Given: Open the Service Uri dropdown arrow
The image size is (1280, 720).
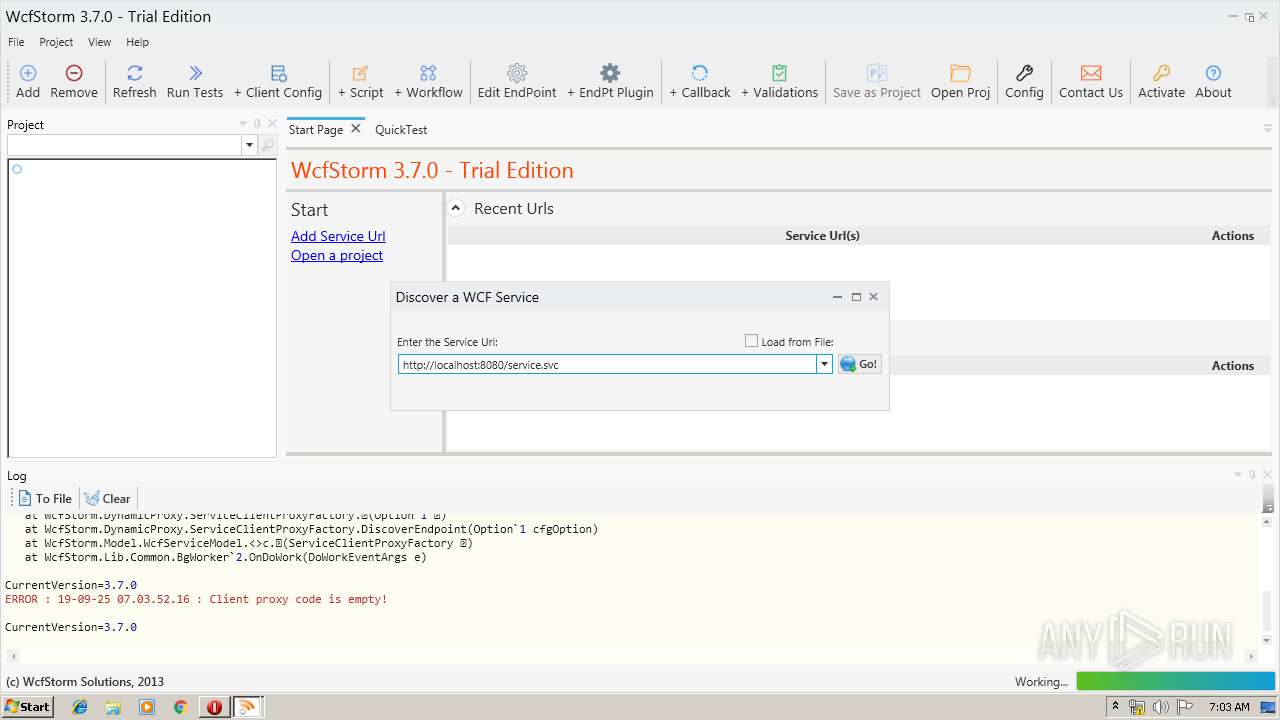Looking at the screenshot, I should [825, 365].
